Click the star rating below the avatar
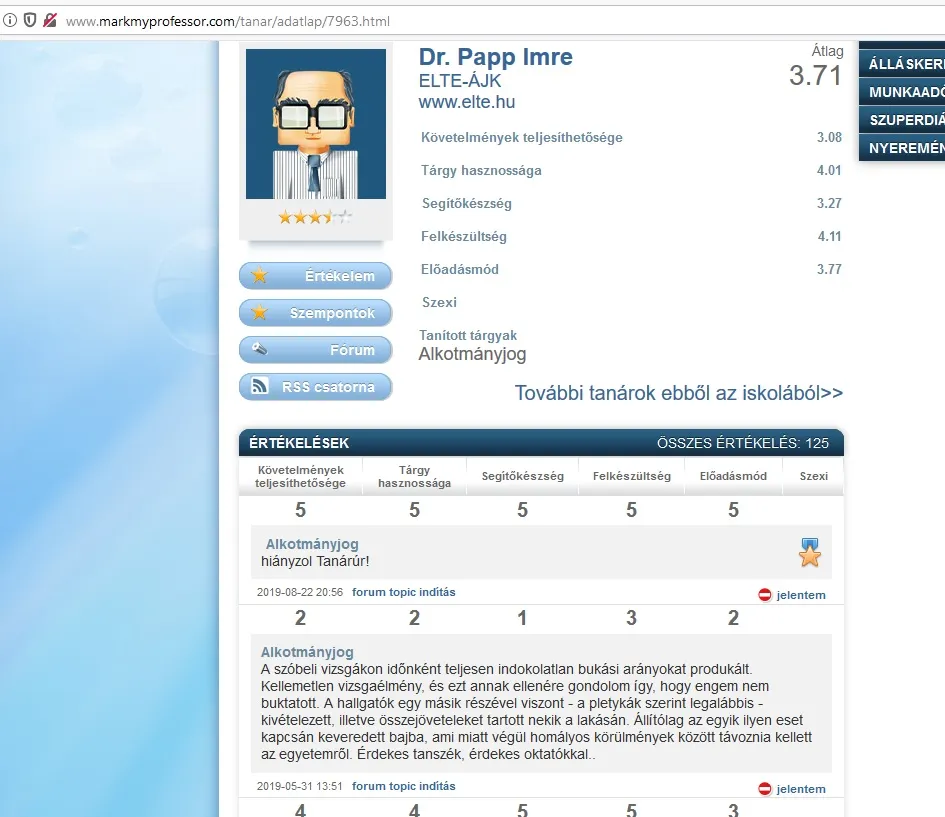This screenshot has width=945, height=817. [x=314, y=217]
